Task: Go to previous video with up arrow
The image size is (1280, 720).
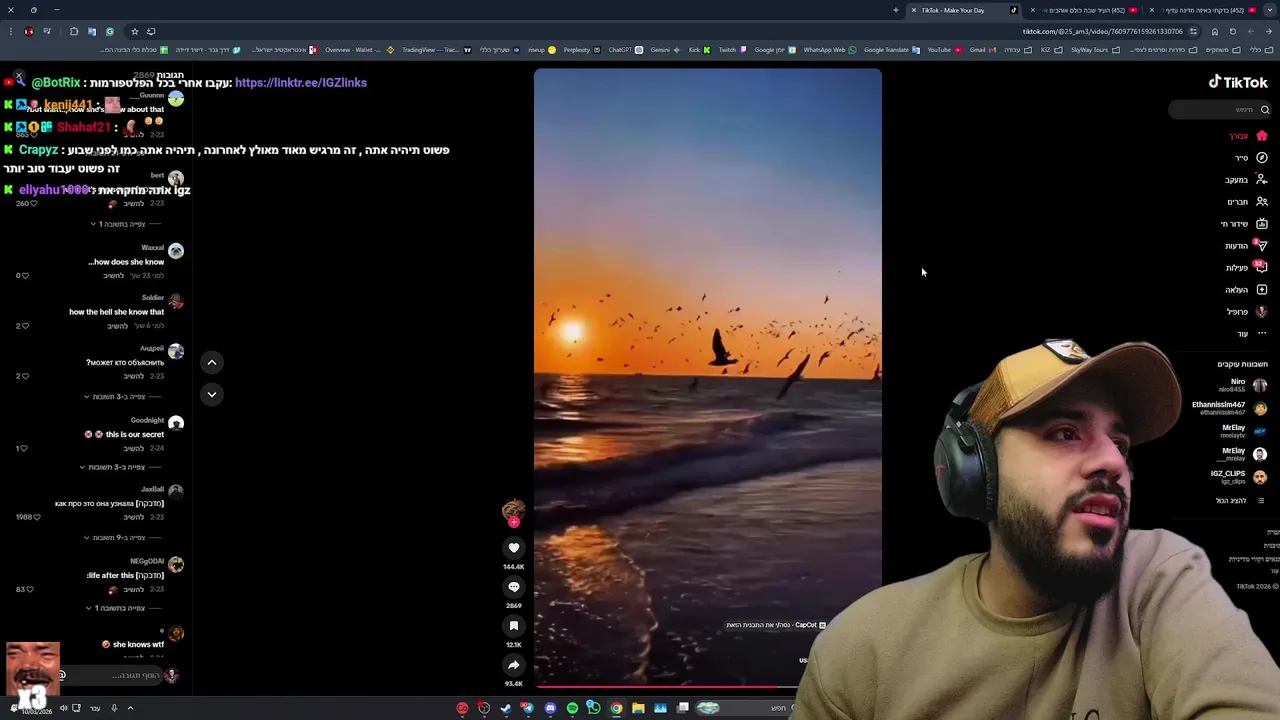Action: tap(212, 362)
